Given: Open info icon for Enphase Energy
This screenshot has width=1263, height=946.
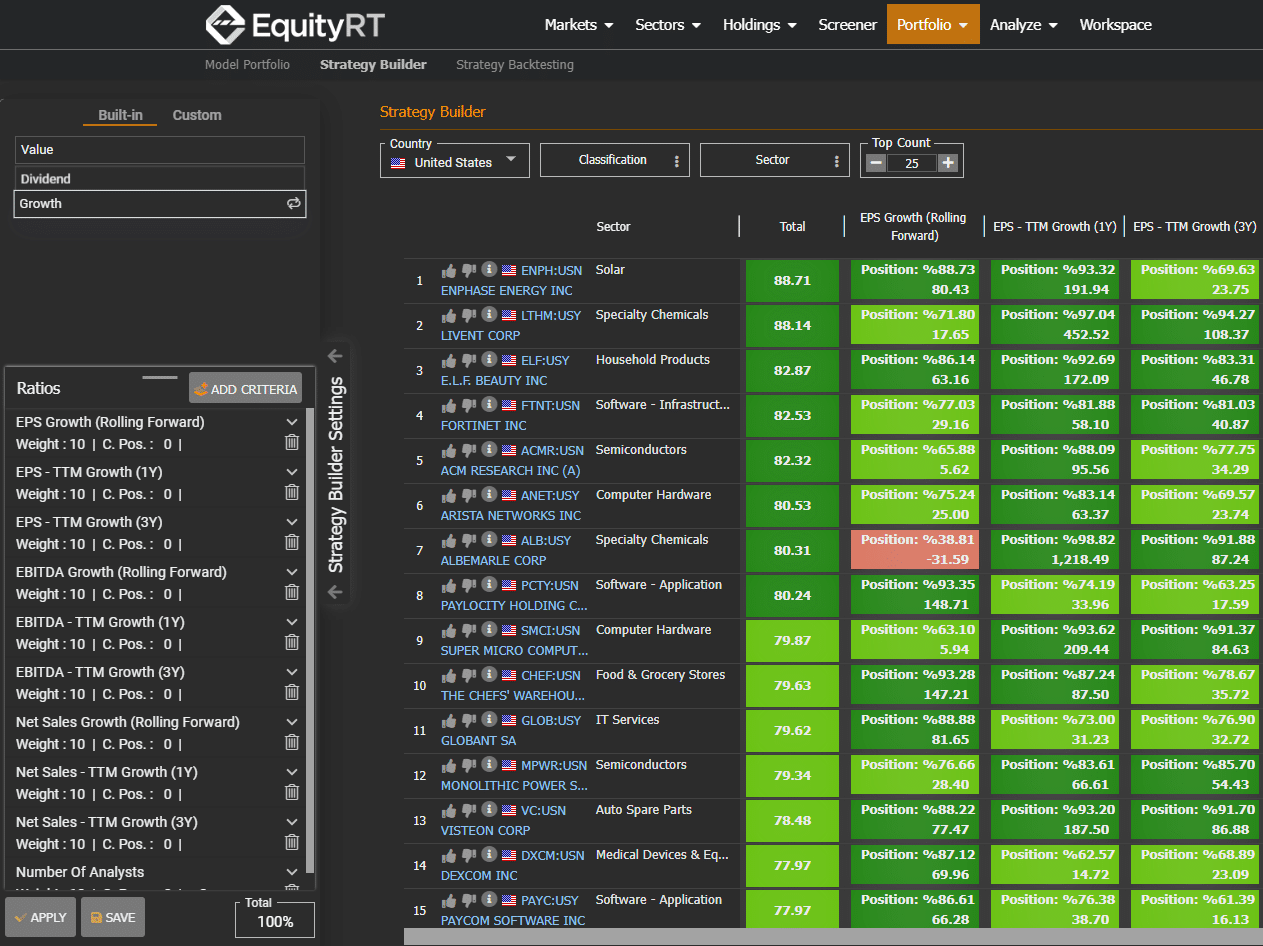Looking at the screenshot, I should (489, 269).
